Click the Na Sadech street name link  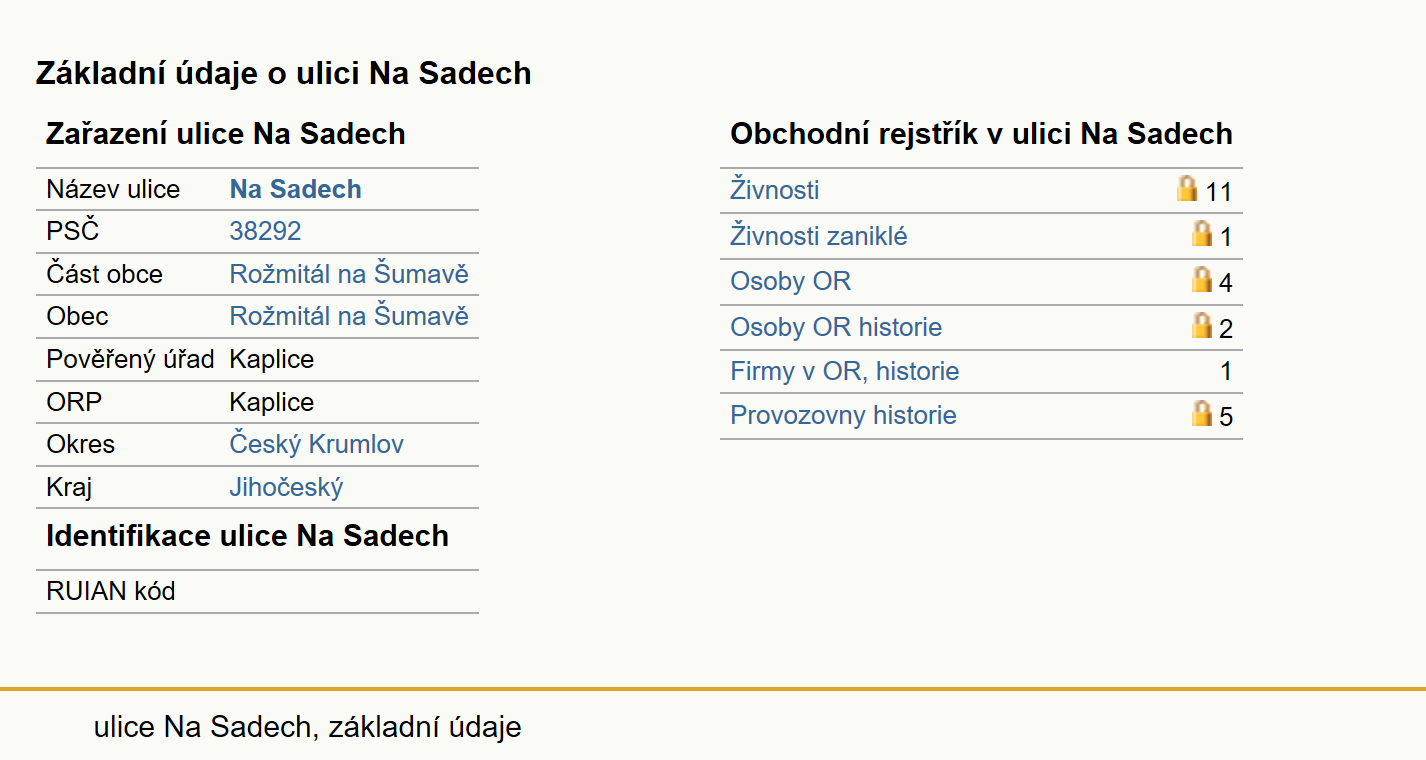coord(296,189)
